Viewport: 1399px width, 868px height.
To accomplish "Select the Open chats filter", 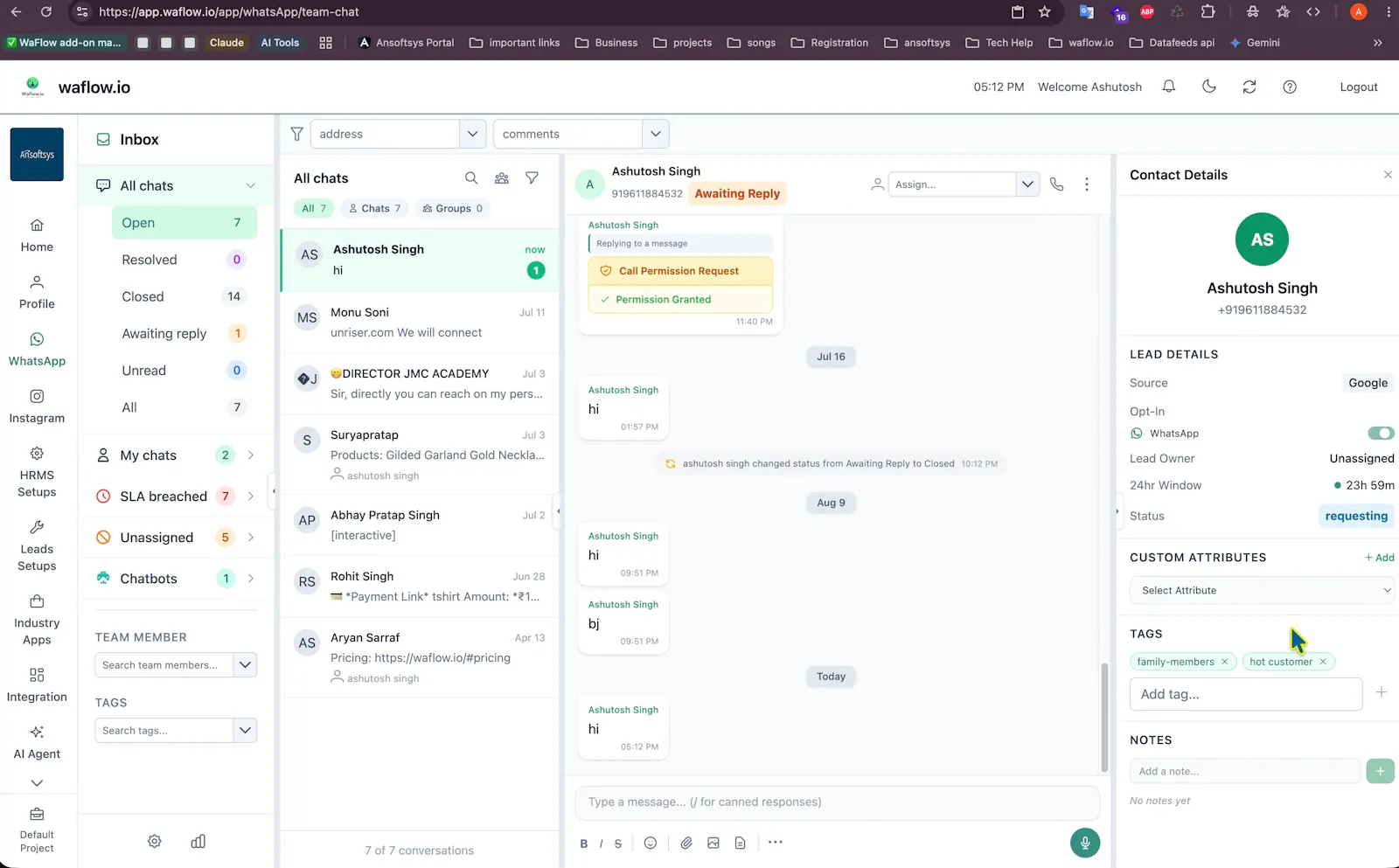I will 184,223.
